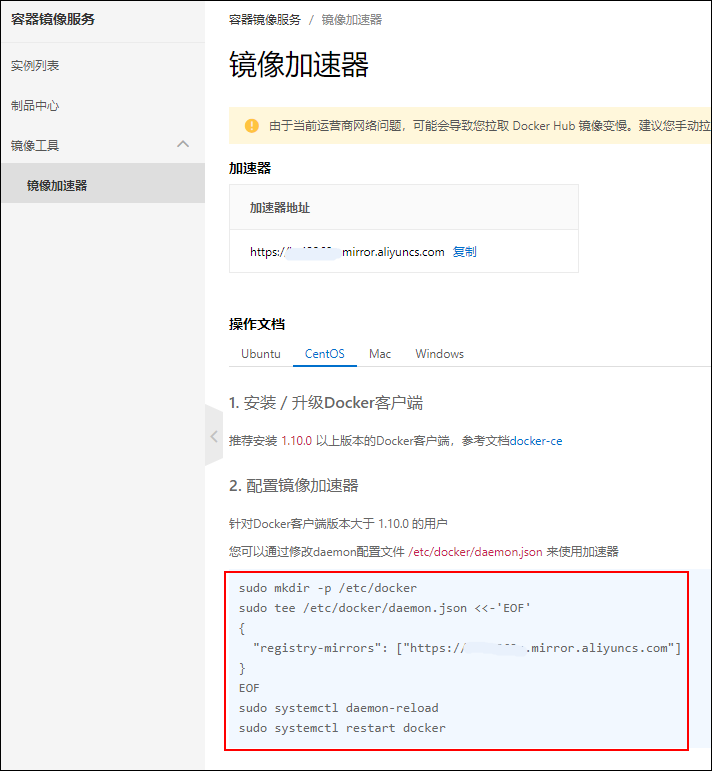This screenshot has width=712, height=771.
Task: Switch to the Windows tab
Action: pos(439,354)
